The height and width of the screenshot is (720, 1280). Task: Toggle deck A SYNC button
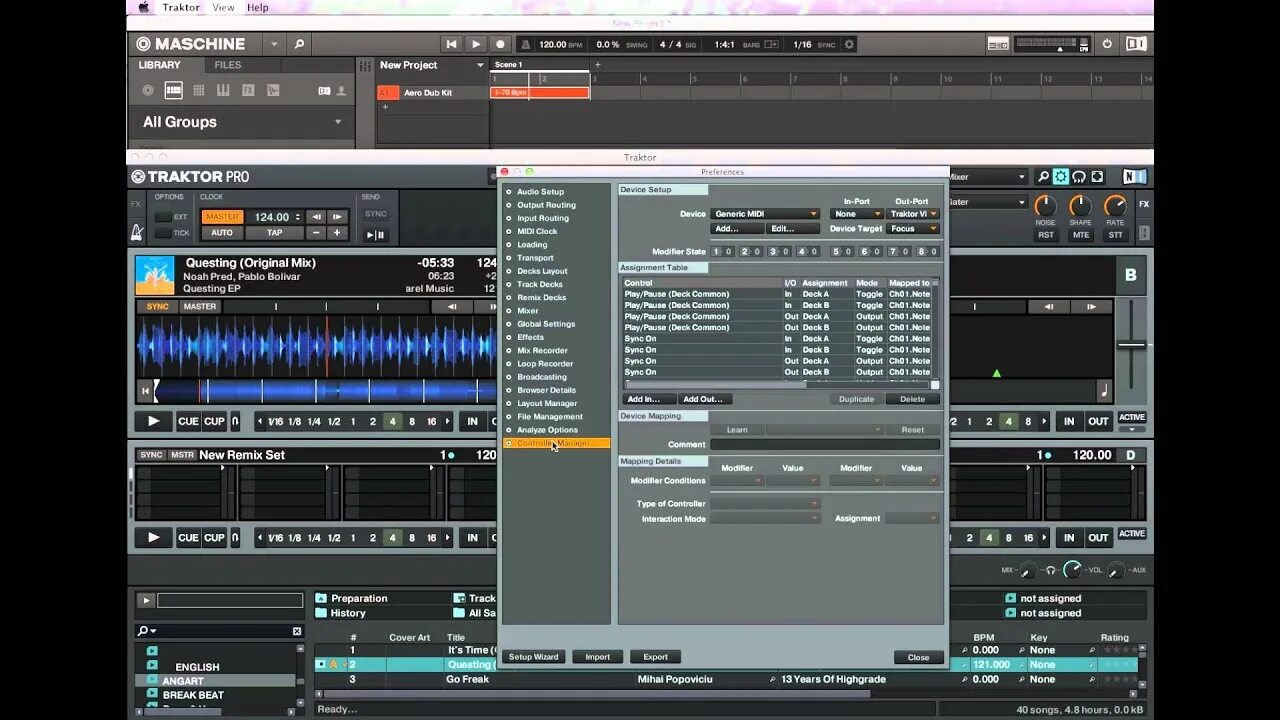158,307
